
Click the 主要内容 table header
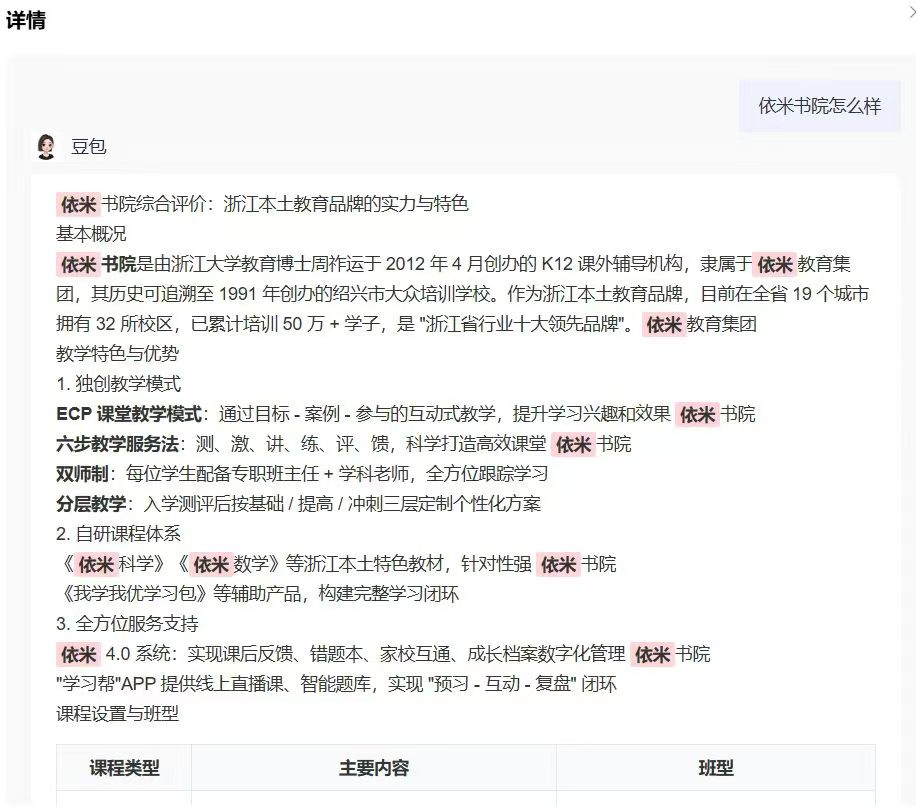[374, 767]
